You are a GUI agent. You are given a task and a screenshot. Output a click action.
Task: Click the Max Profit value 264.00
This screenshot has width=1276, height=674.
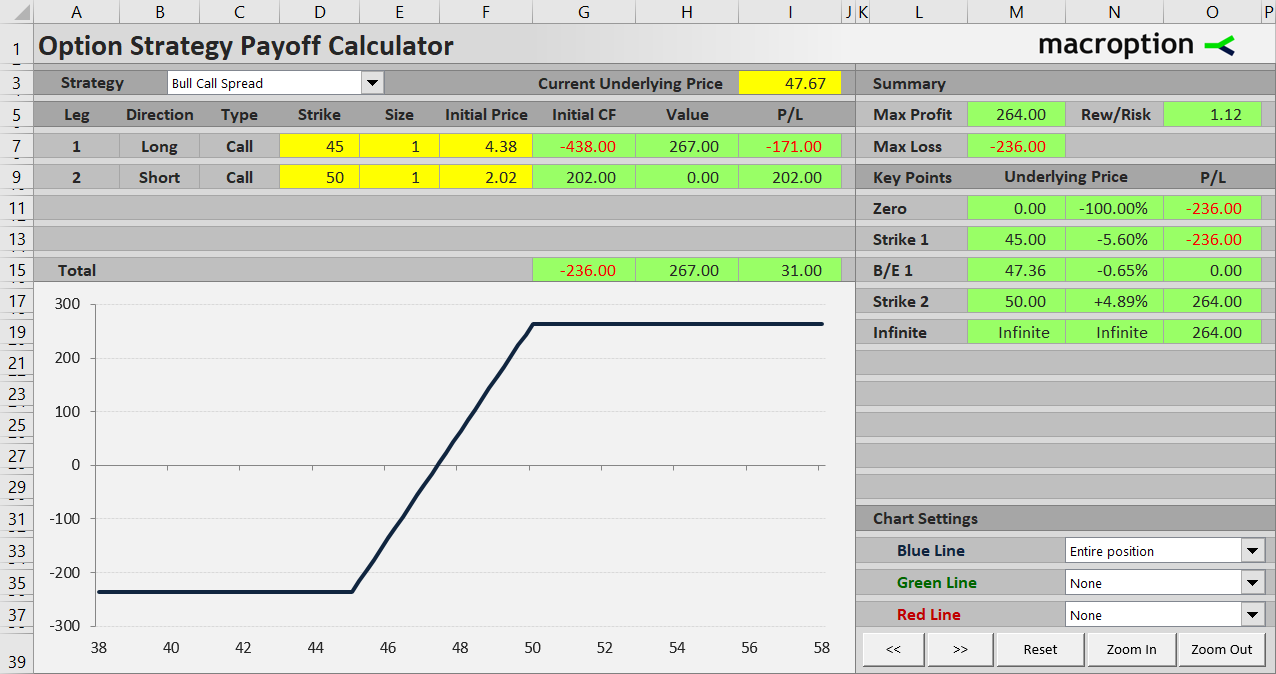[x=1016, y=114]
